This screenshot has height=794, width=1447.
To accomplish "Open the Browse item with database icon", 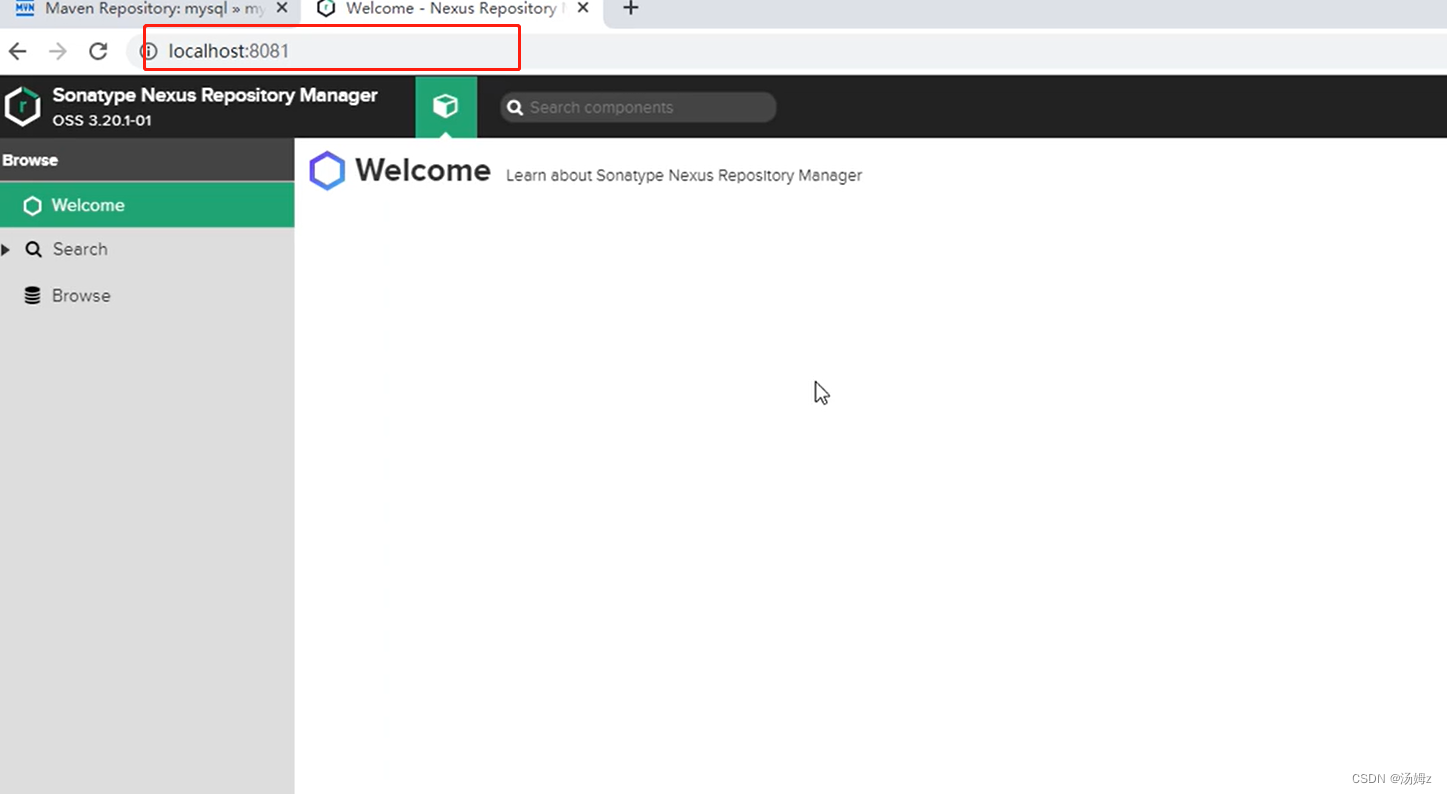I will [147, 296].
